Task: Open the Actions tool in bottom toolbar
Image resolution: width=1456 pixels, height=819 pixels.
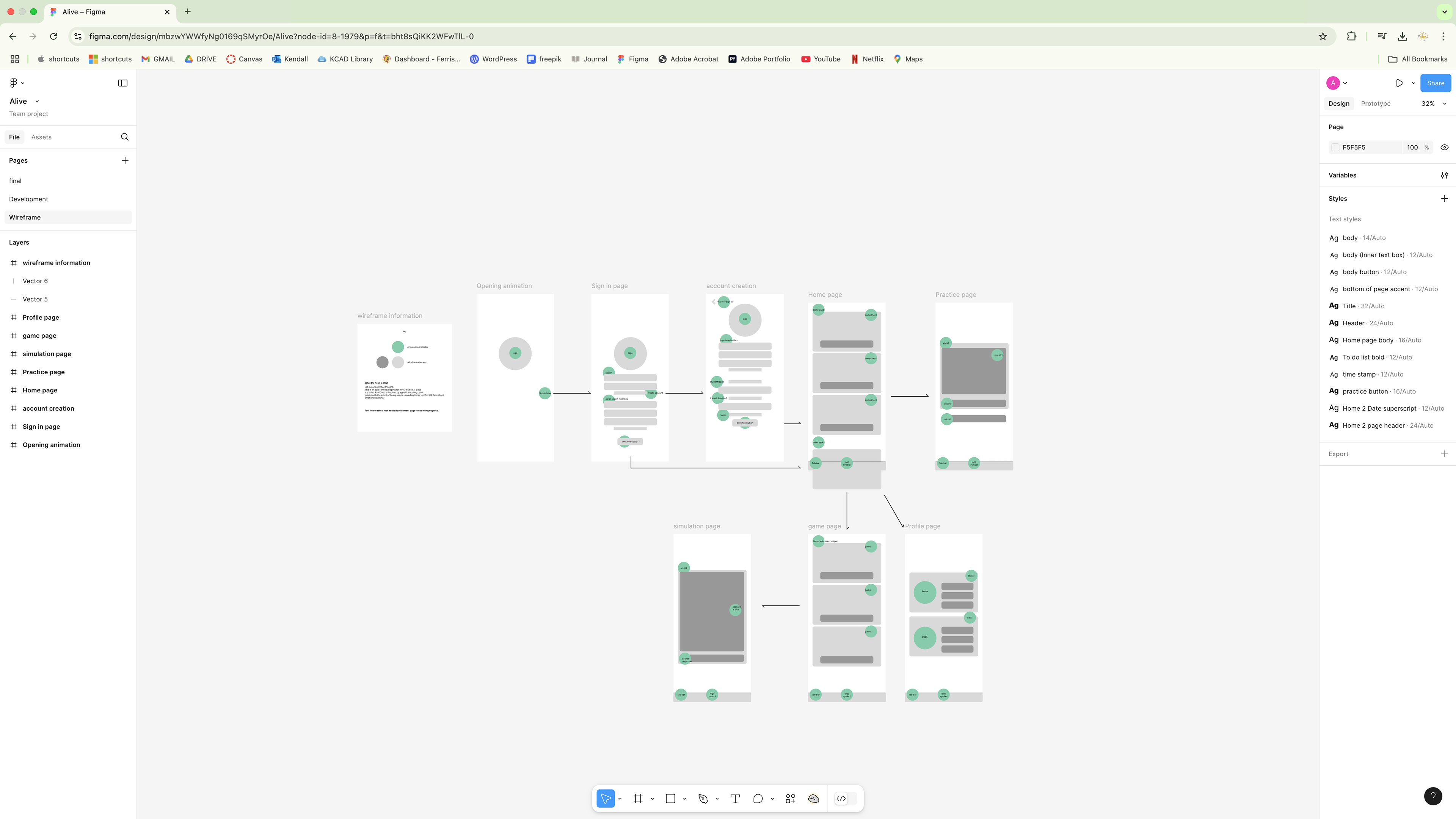Action: 790,799
